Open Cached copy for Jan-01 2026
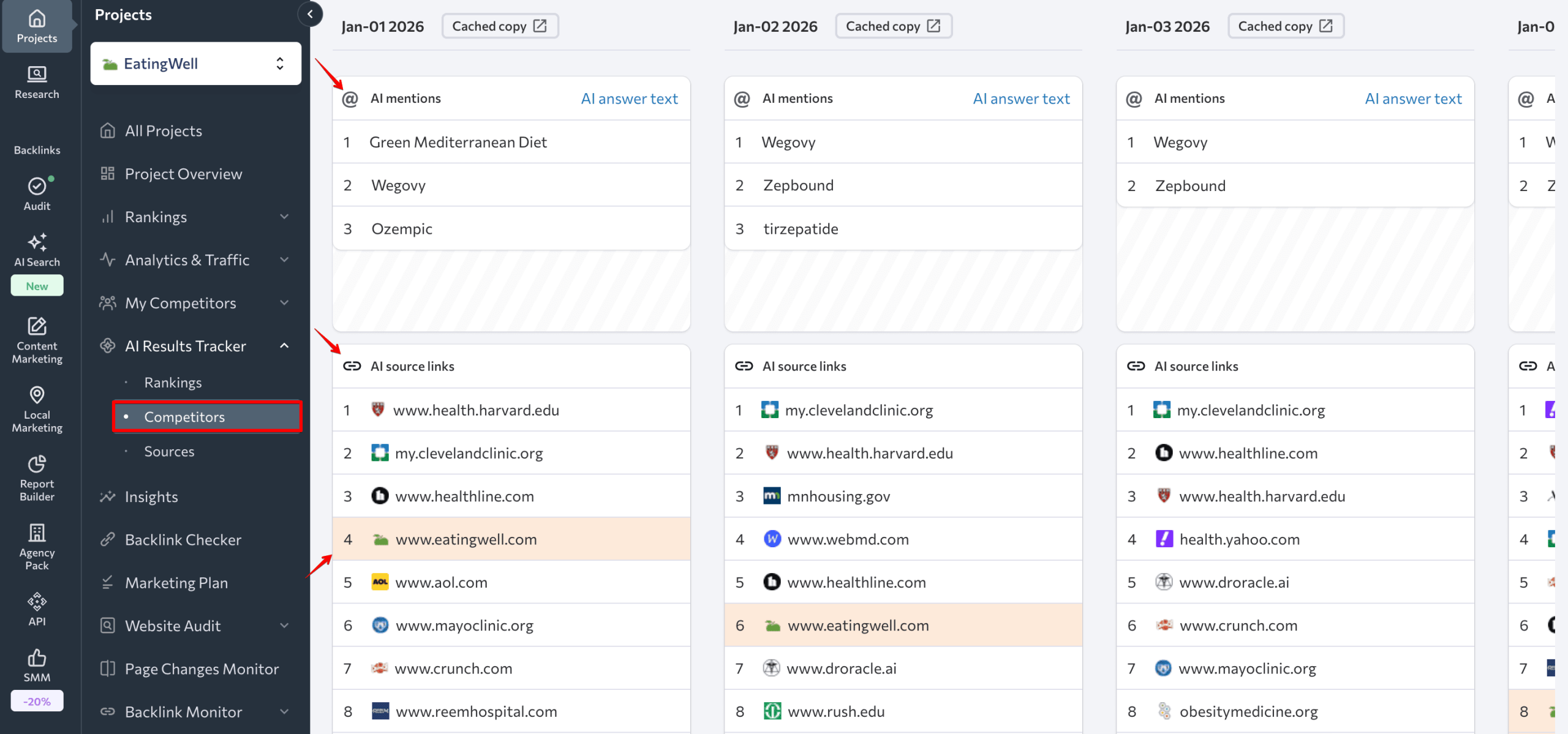The image size is (1568, 734). point(500,26)
